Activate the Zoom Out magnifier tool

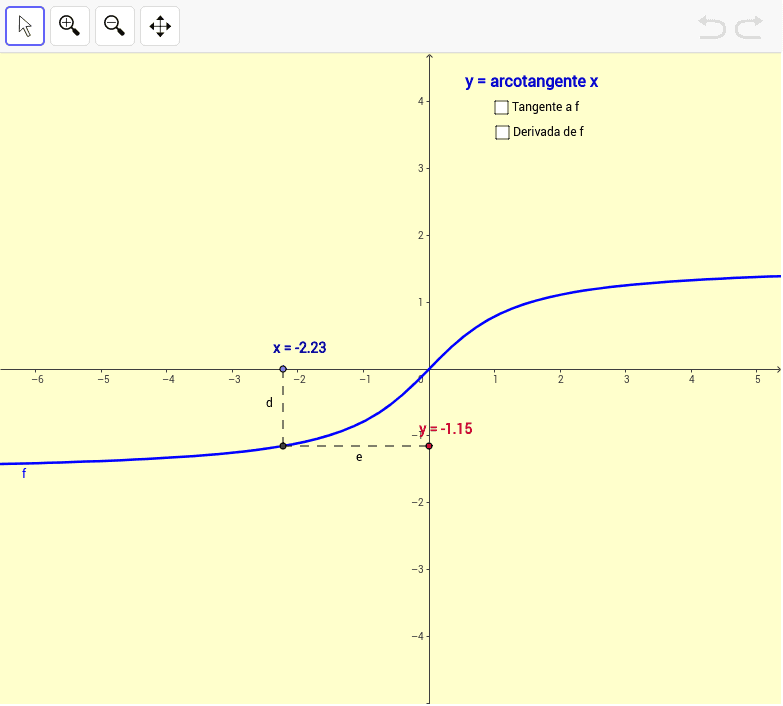point(115,26)
